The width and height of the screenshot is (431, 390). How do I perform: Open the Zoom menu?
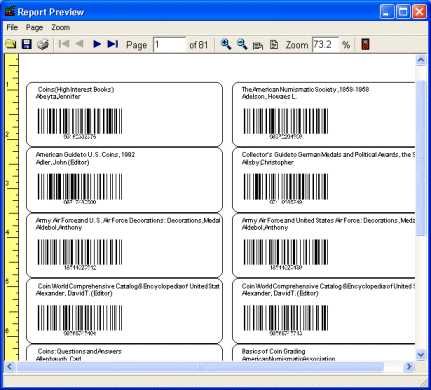pos(60,27)
